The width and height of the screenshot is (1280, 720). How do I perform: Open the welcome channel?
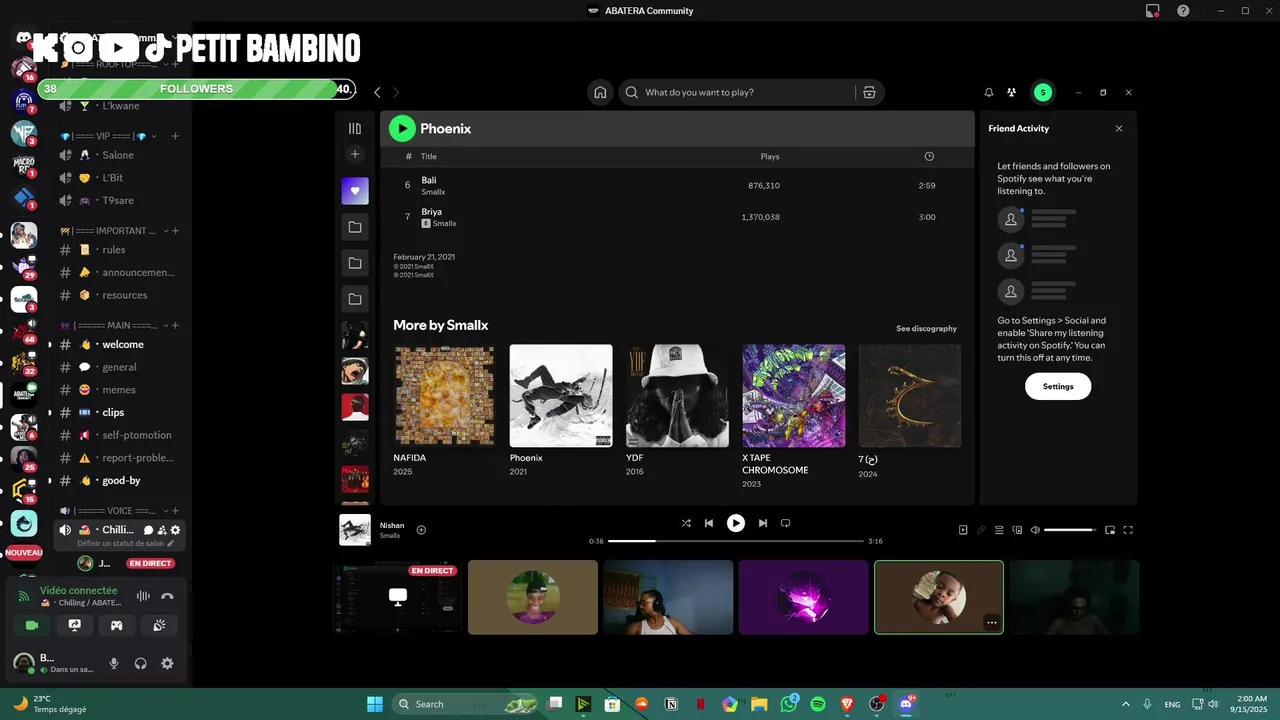pyautogui.click(x=119, y=344)
